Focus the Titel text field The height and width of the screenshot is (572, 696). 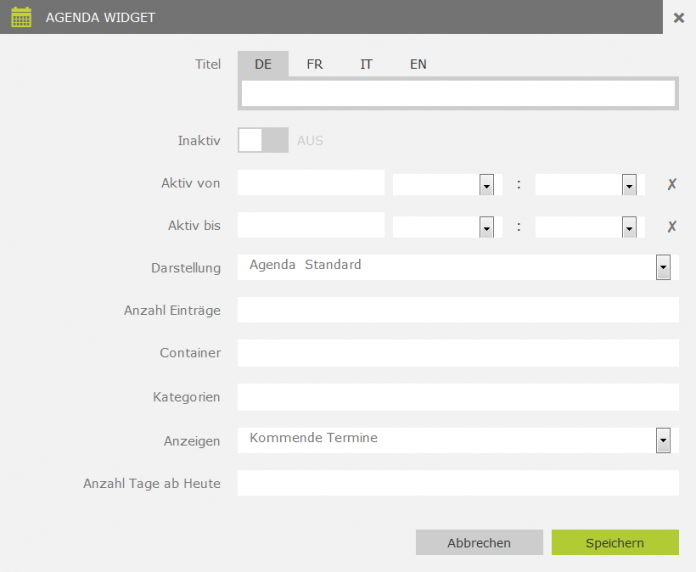pos(458,94)
